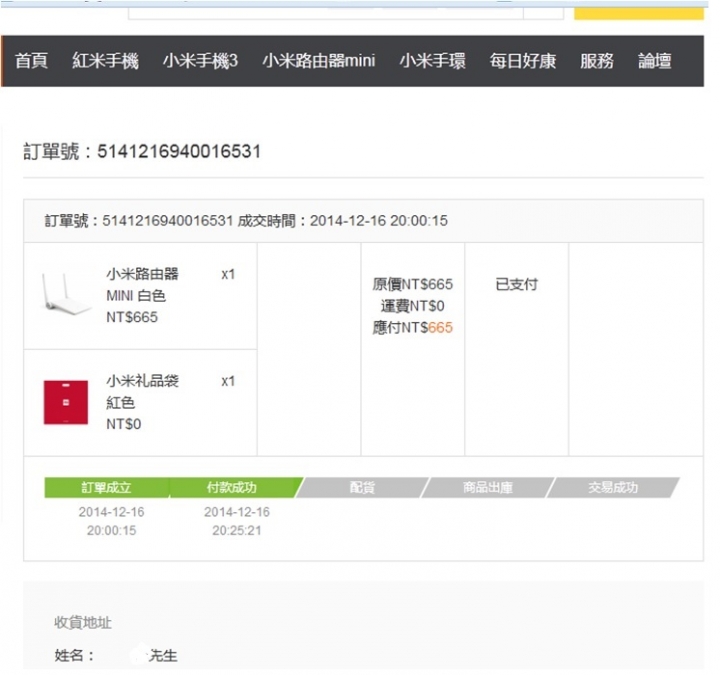The height and width of the screenshot is (675, 720).
Task: Click the 應付NT$665 amount due
Action: (x=412, y=328)
